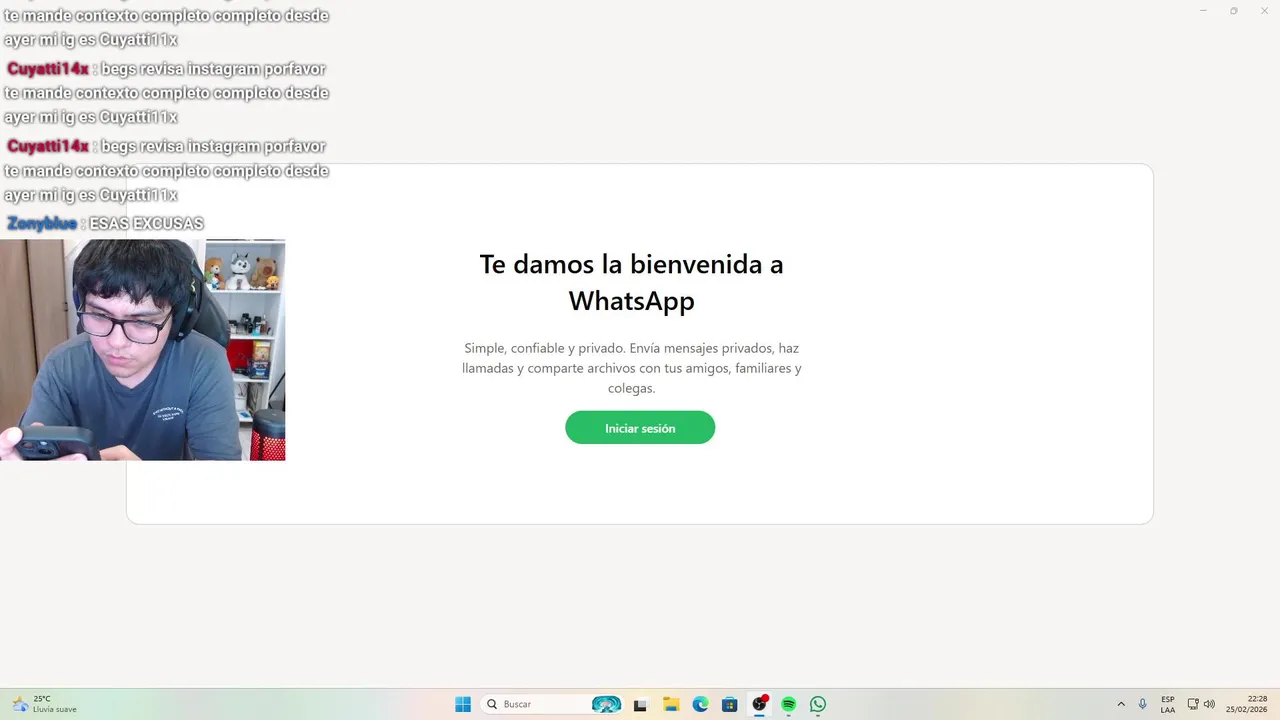Open Spotify from the taskbar
The height and width of the screenshot is (720, 1280).
pyautogui.click(x=789, y=704)
